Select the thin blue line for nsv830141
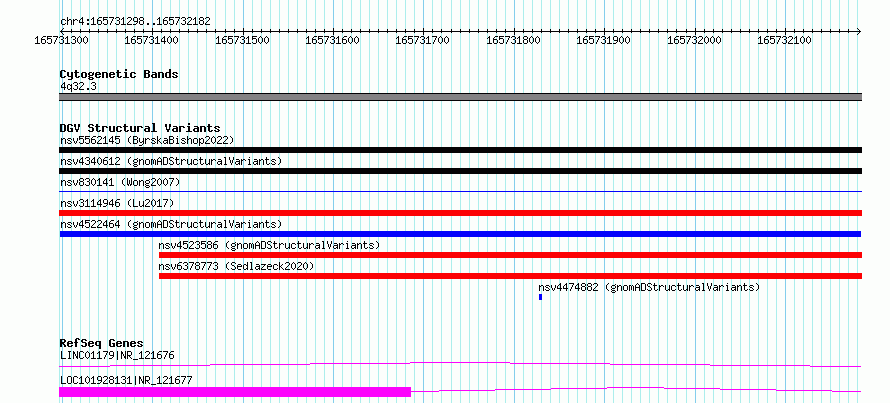The width and height of the screenshot is (890, 403). (461, 192)
